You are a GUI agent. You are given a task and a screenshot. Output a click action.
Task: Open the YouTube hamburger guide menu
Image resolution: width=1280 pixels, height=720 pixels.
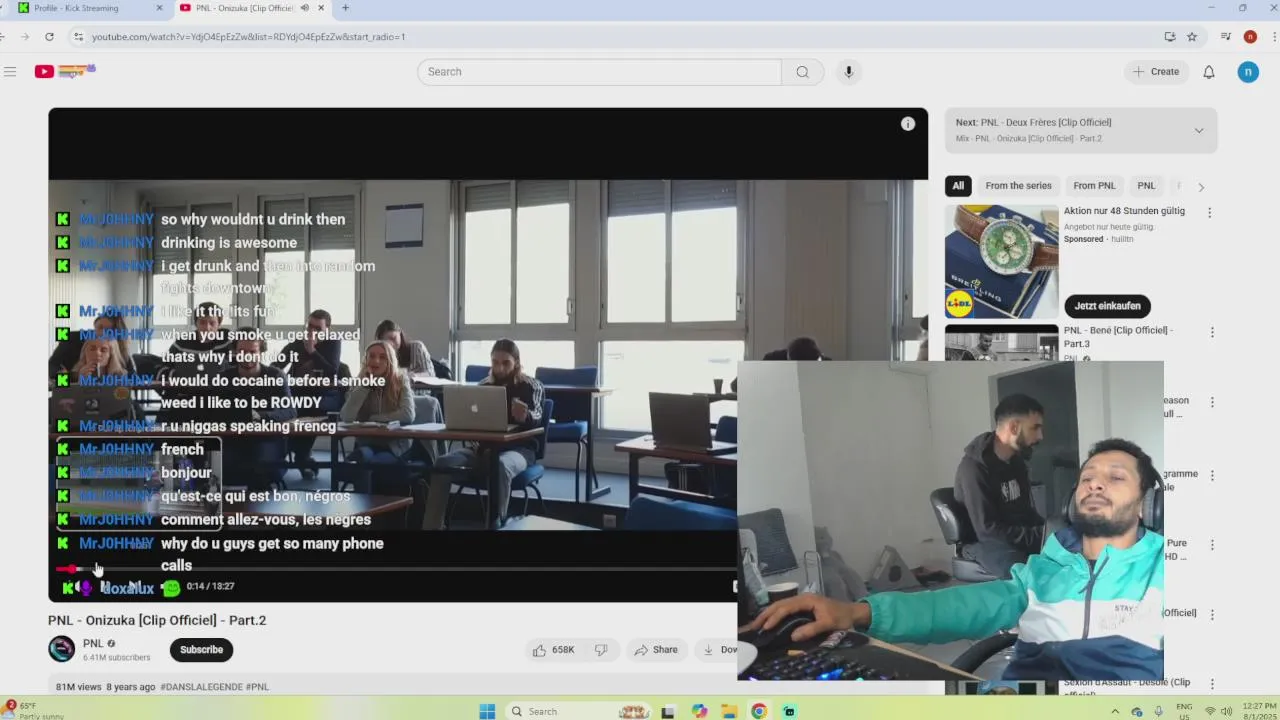(10, 71)
